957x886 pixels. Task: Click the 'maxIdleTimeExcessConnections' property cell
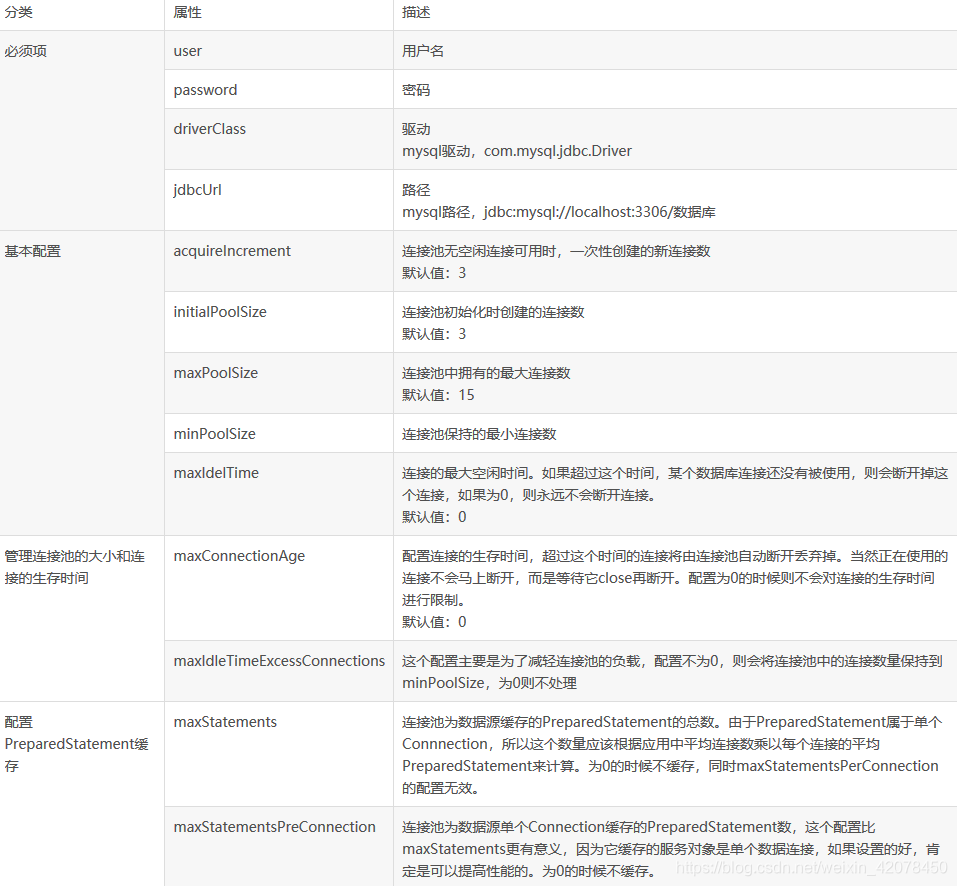click(x=279, y=671)
